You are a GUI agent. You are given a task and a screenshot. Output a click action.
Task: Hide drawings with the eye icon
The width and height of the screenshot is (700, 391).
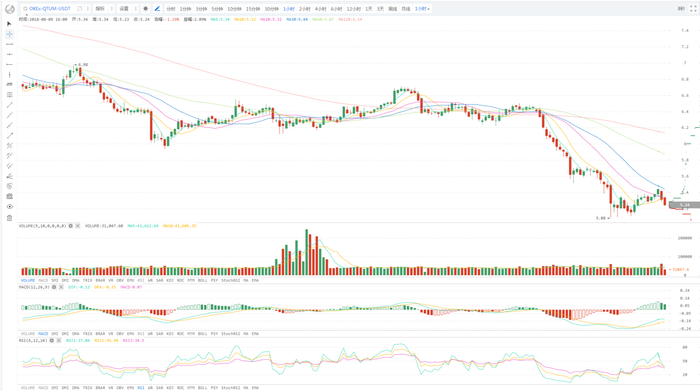pos(9,207)
